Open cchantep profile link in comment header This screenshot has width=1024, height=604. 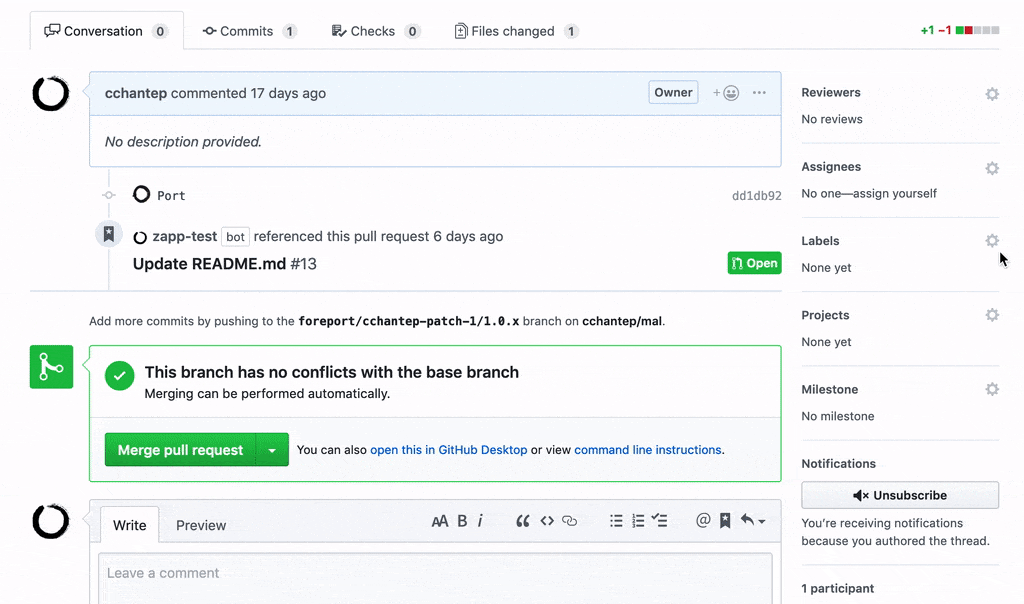pyautogui.click(x=136, y=93)
